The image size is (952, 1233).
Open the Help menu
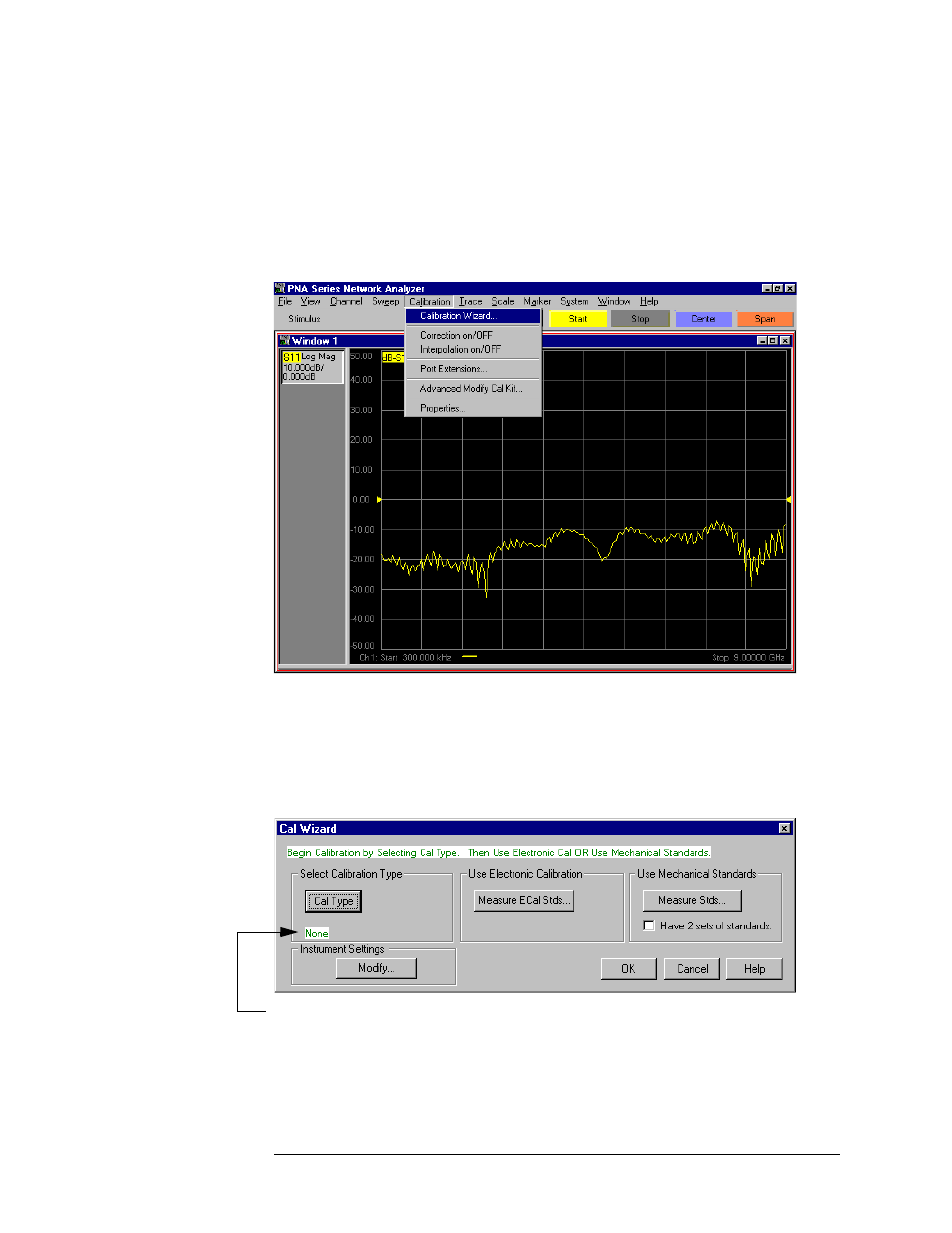point(649,301)
